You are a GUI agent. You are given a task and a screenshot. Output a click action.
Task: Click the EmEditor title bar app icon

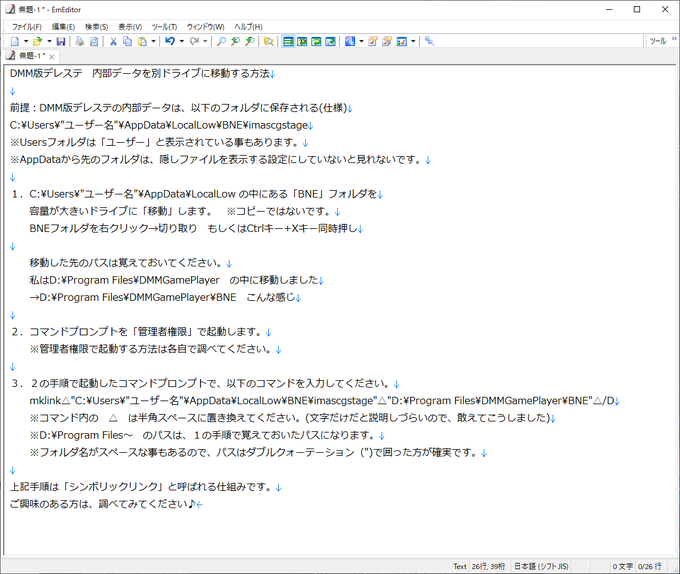(x=10, y=9)
